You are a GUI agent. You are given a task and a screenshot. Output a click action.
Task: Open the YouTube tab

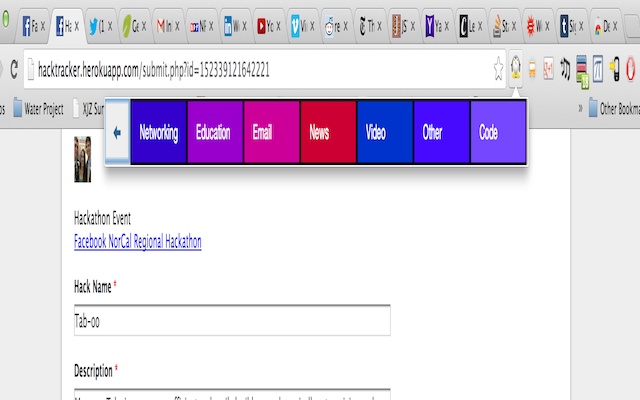269,27
